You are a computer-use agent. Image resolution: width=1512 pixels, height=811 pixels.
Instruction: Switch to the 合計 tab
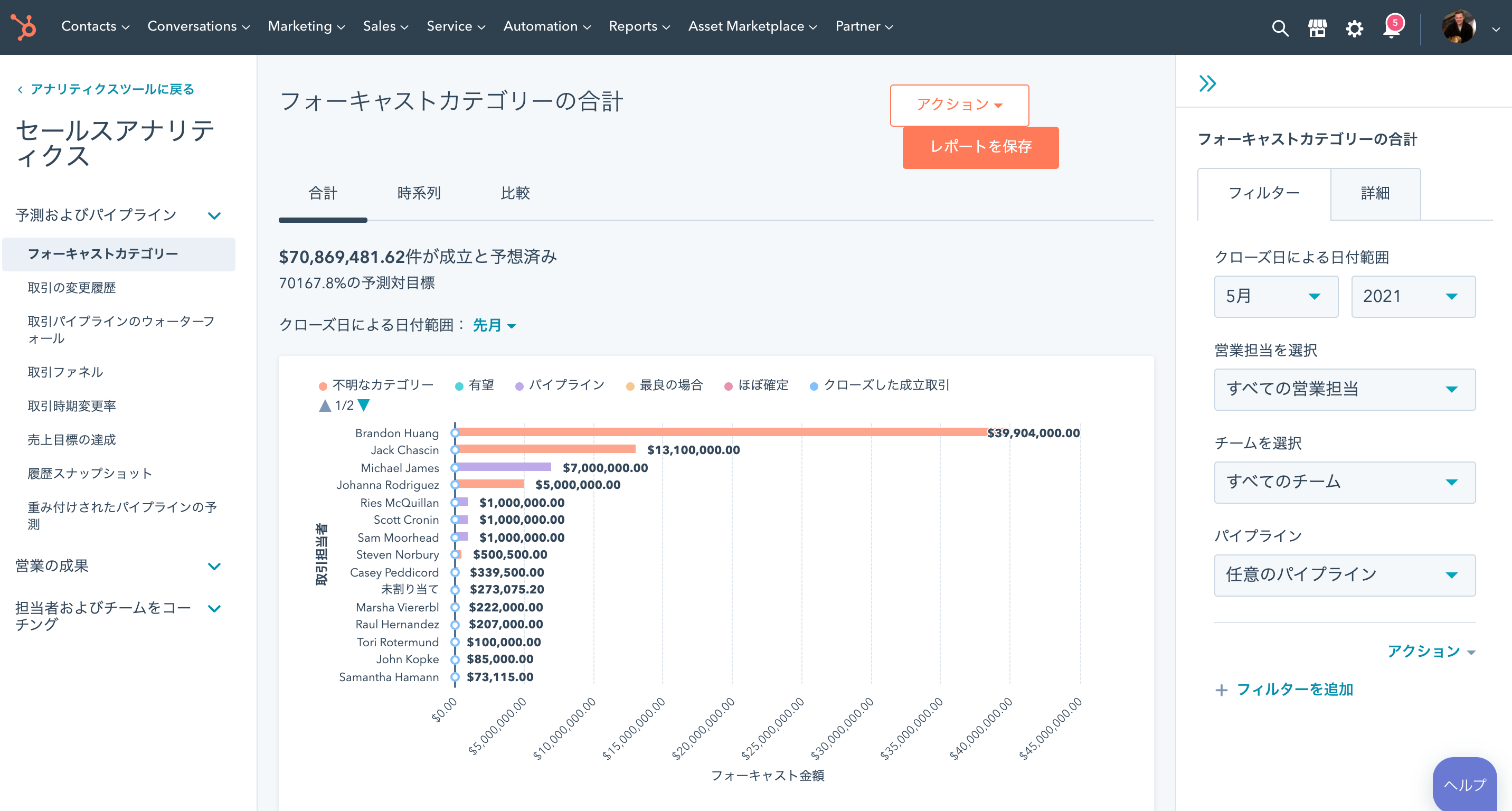[x=323, y=194]
